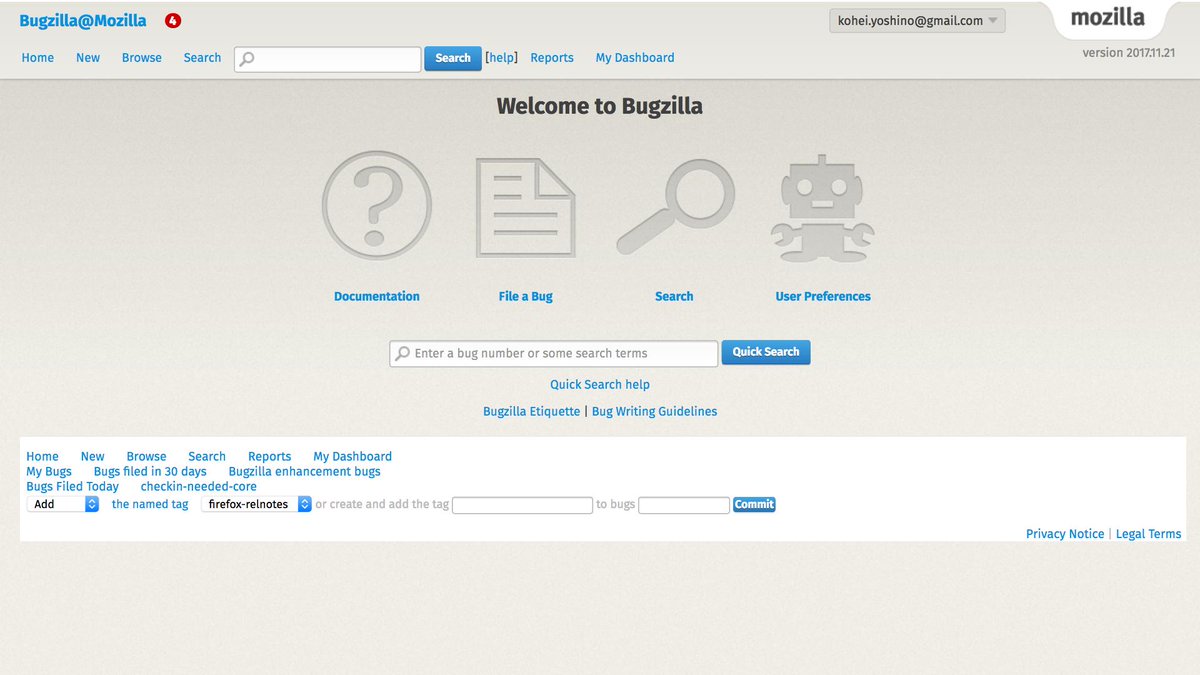Open the My Bugs saved search
This screenshot has height=675, width=1200.
[x=49, y=471]
